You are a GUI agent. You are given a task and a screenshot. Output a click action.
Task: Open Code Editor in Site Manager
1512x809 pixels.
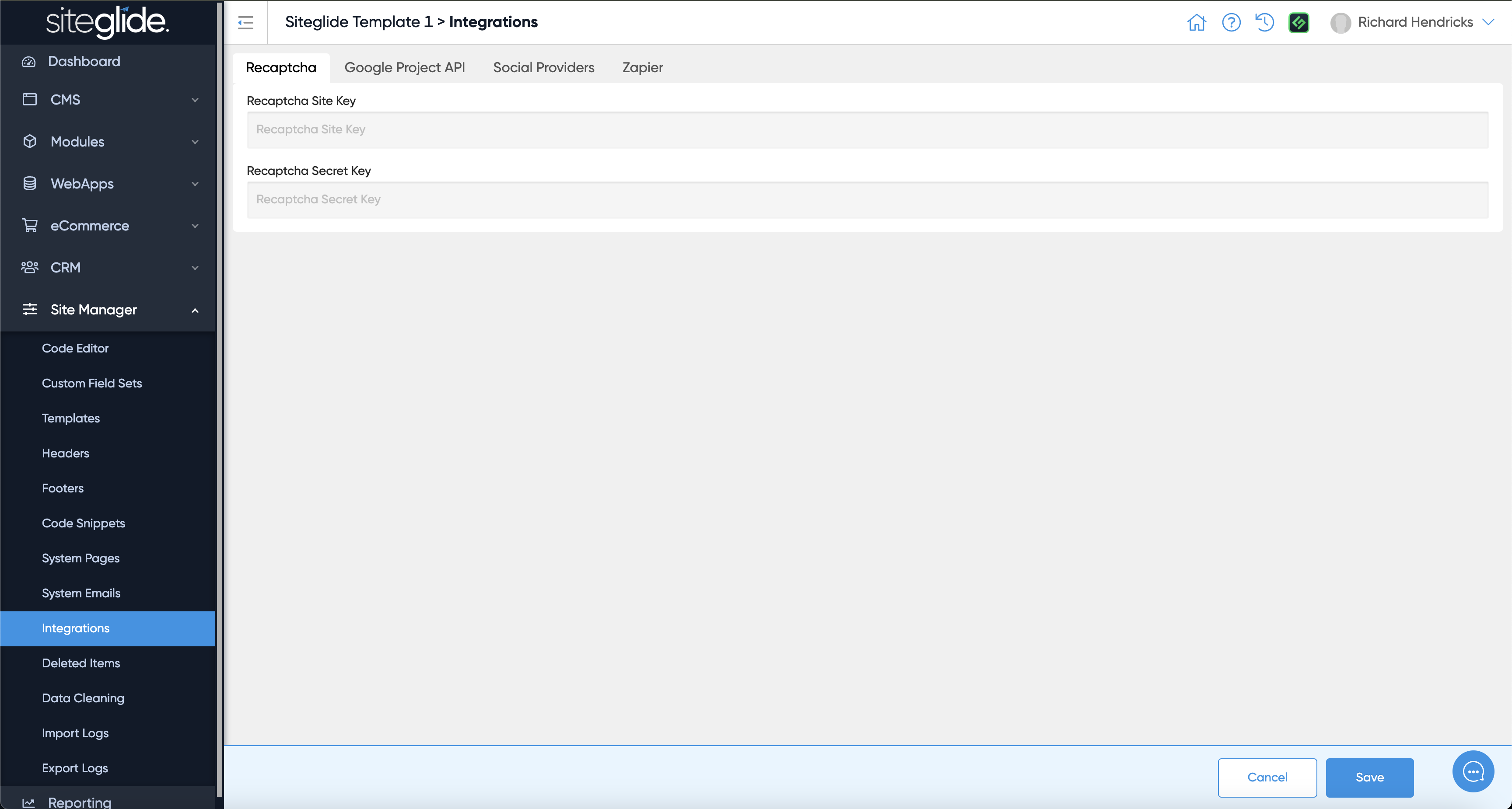point(75,349)
